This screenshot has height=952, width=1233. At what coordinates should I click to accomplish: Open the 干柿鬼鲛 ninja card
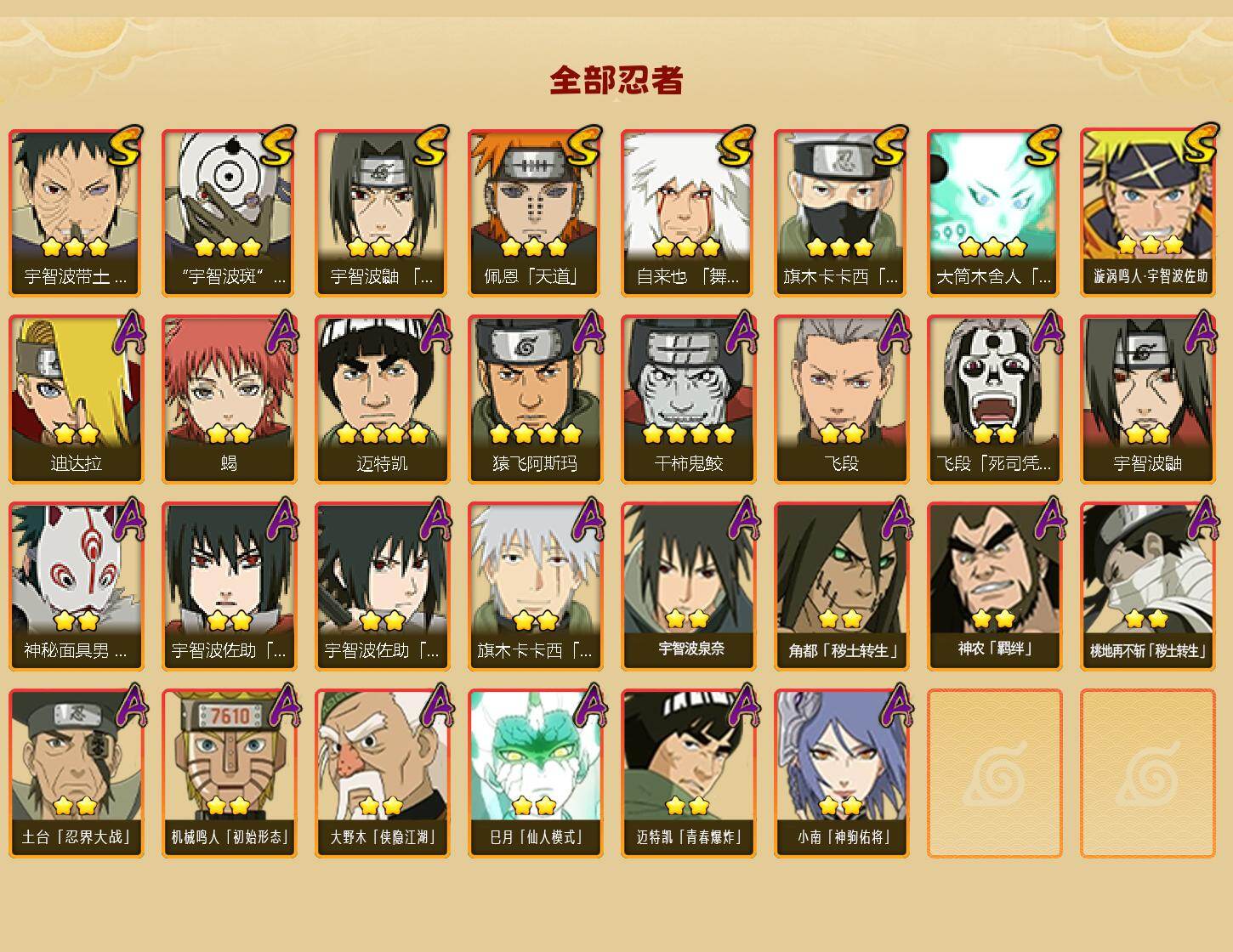point(688,399)
